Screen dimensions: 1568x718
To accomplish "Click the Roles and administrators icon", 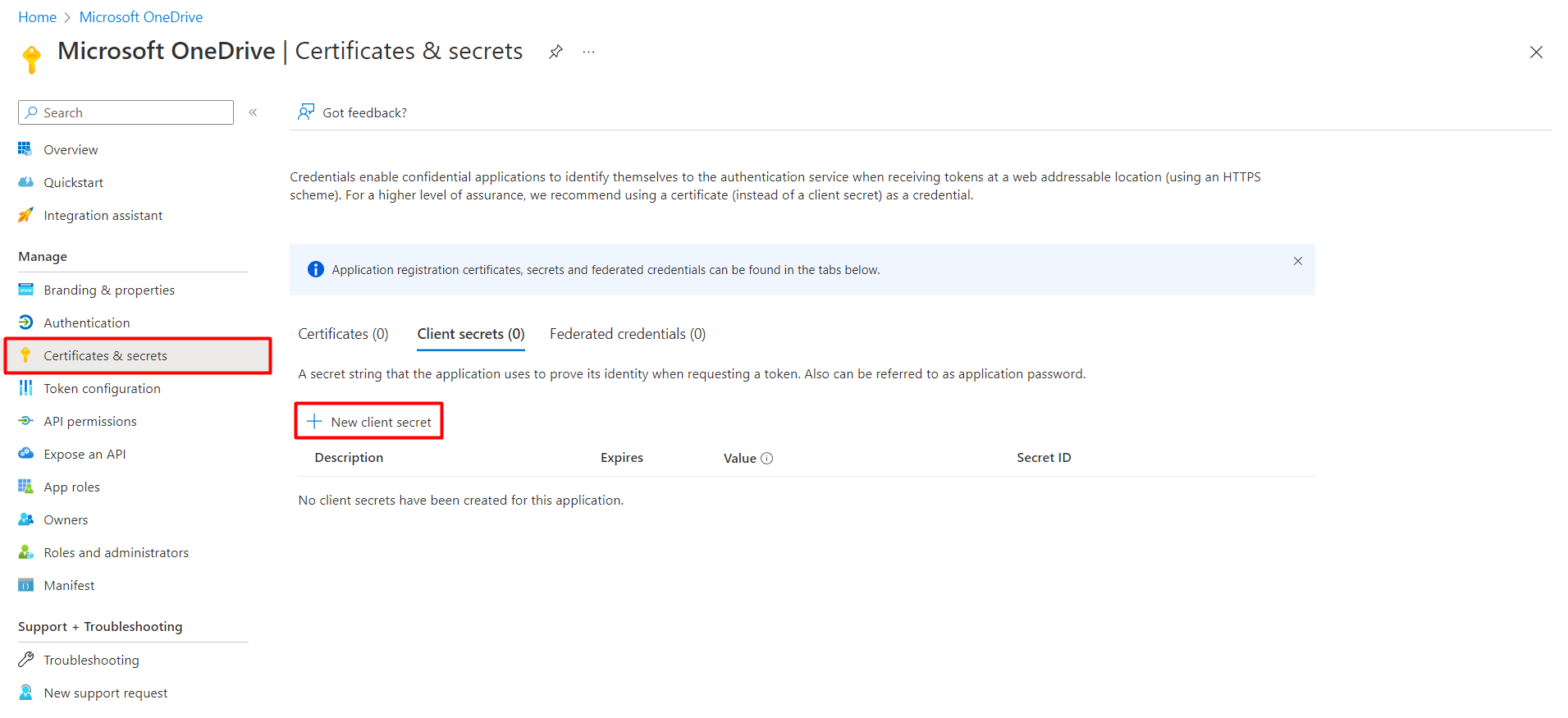I will (25, 552).
